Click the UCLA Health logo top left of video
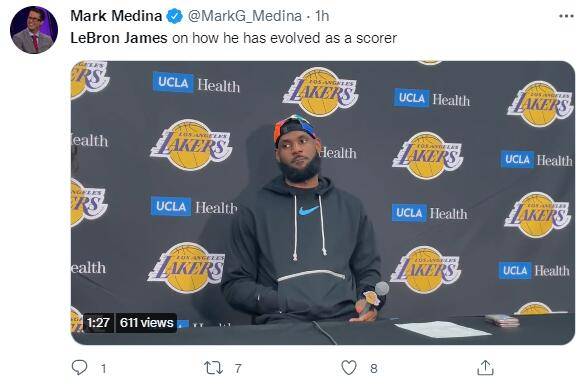 [x=196, y=83]
